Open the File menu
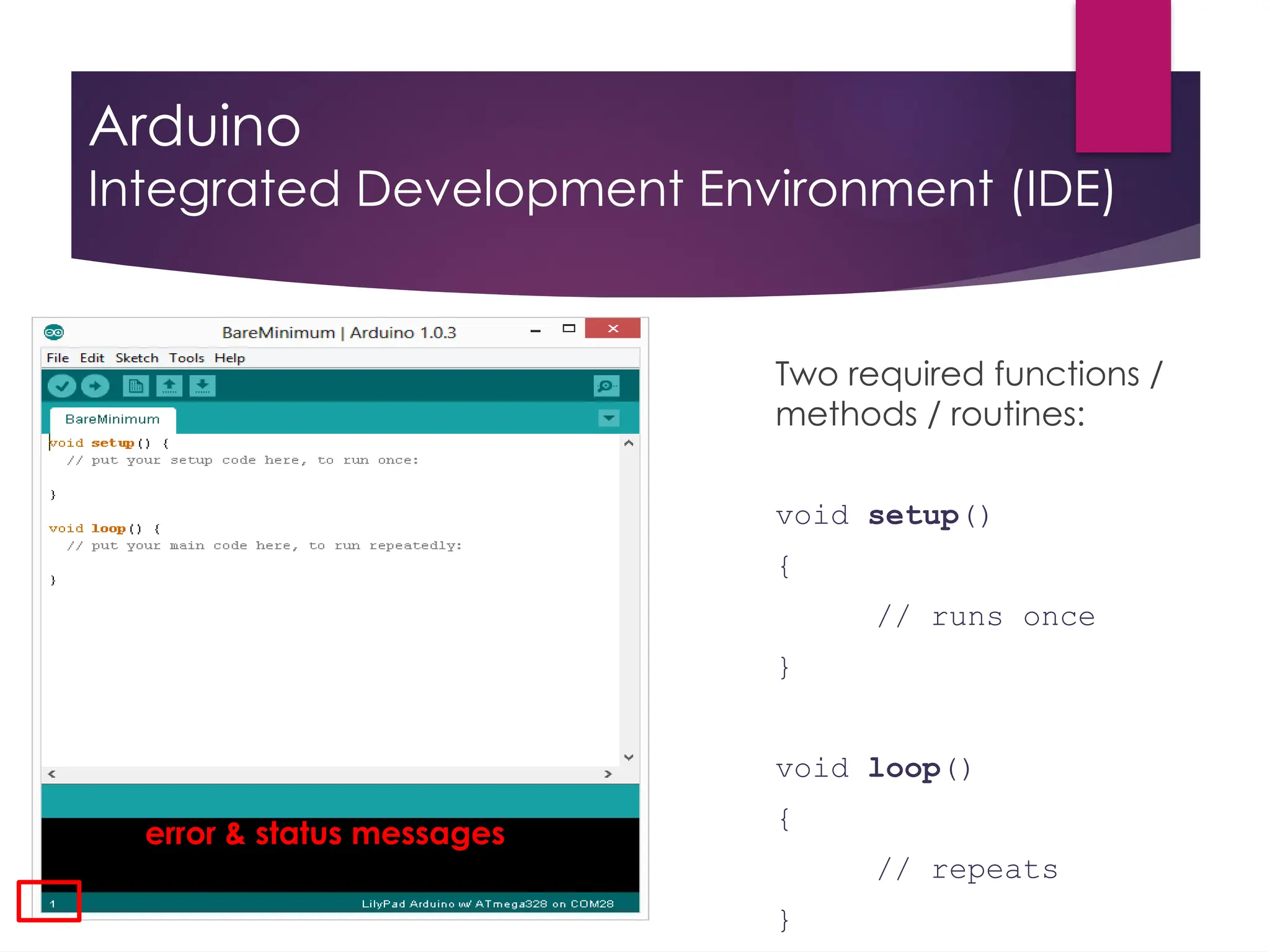Image resolution: width=1270 pixels, height=952 pixels. [58, 358]
